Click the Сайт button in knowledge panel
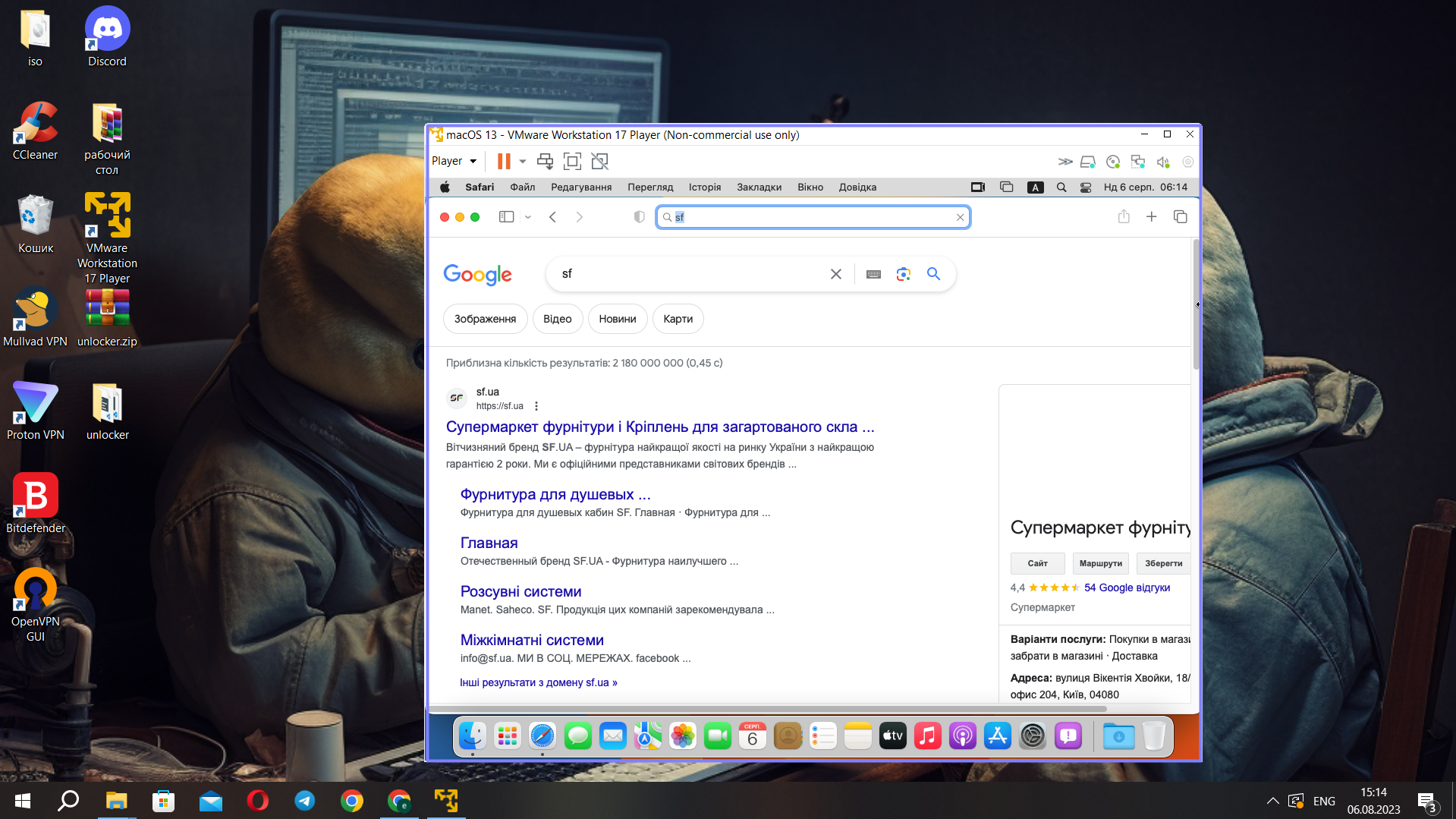Image resolution: width=1456 pixels, height=819 pixels. (x=1037, y=563)
